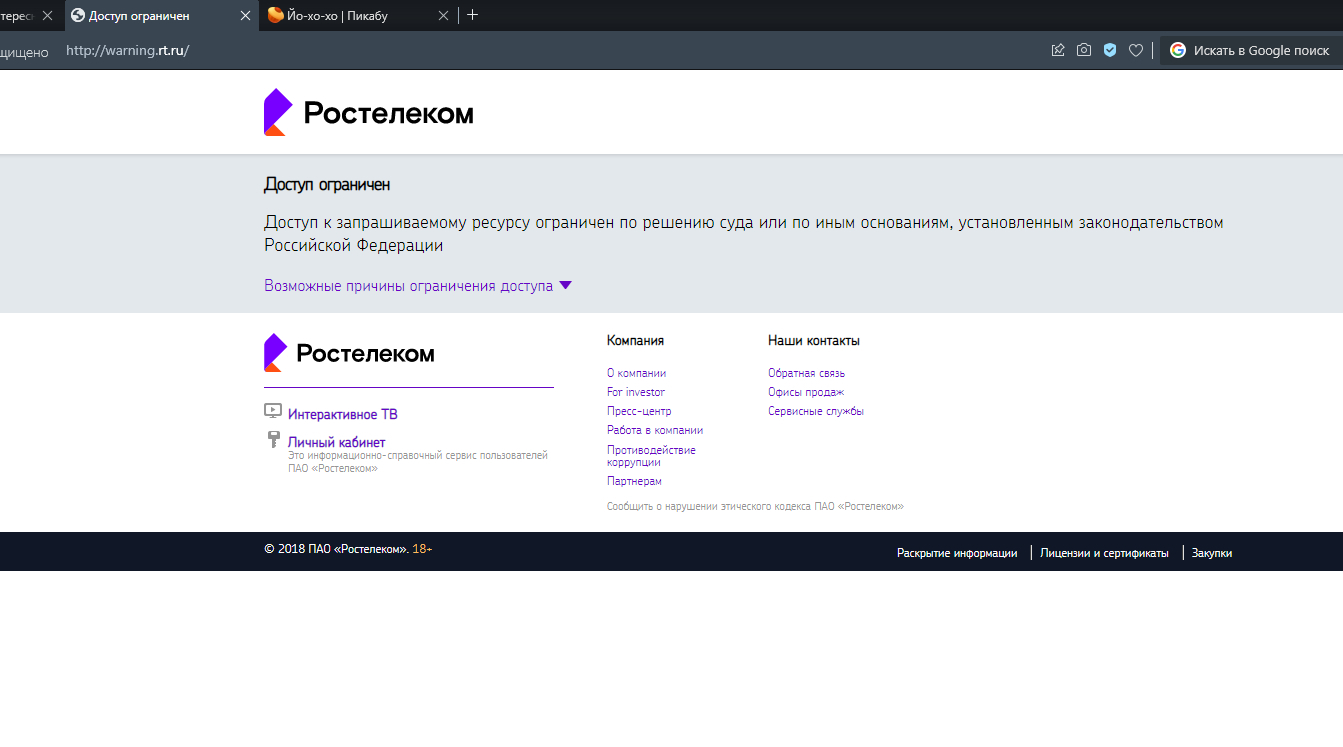The height and width of the screenshot is (747, 1343).
Task: Click the Ростелеком logo in the footer
Action: (349, 353)
